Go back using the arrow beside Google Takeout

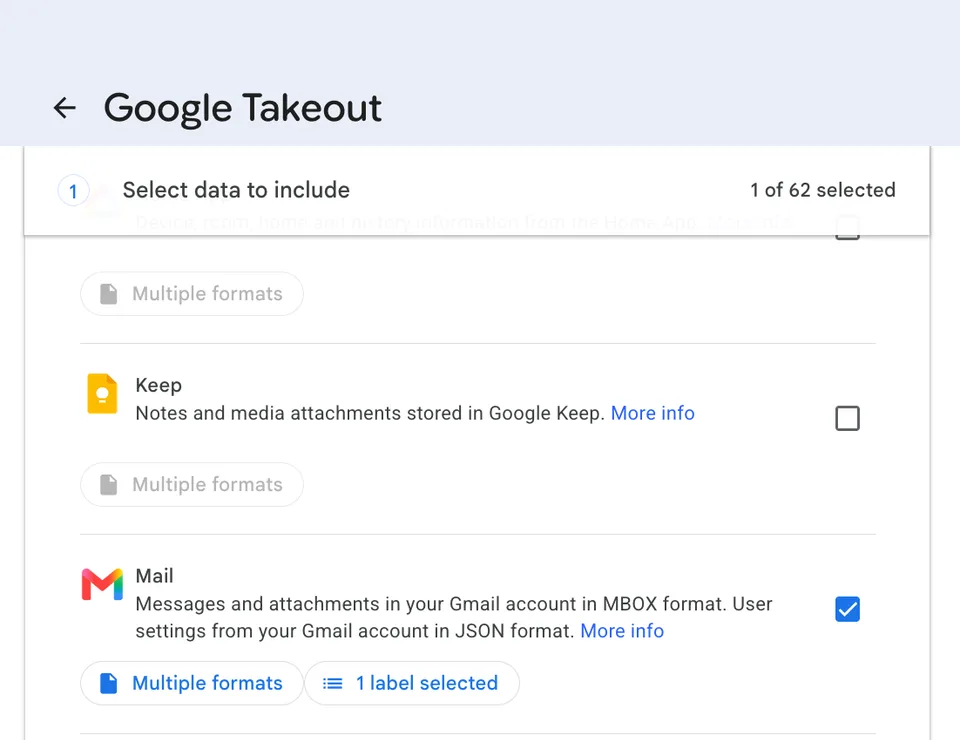pos(64,108)
